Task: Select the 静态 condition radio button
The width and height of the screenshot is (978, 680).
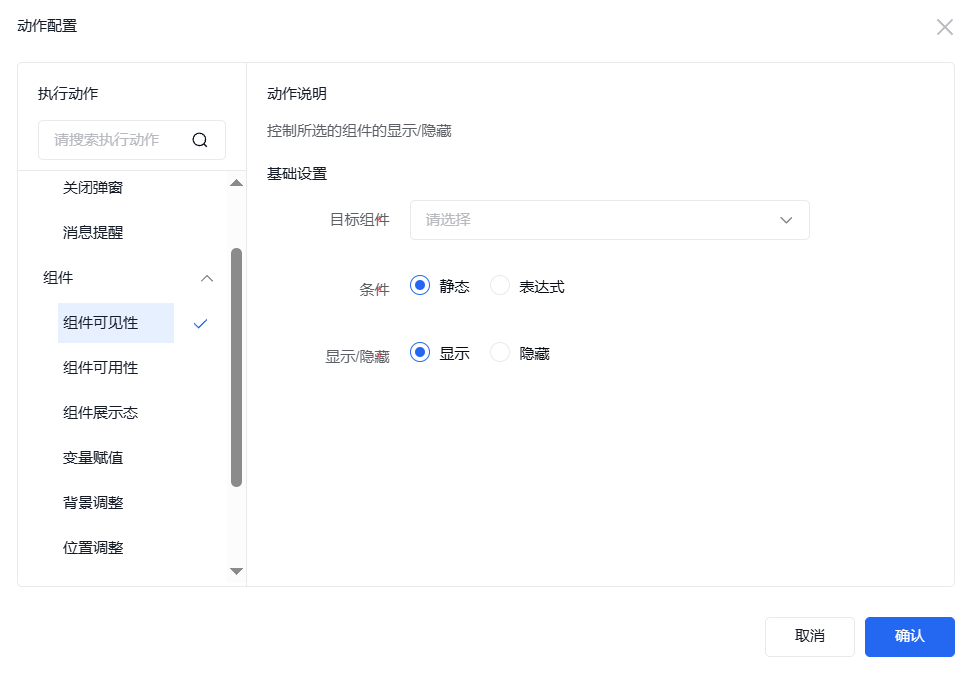Action: point(420,286)
